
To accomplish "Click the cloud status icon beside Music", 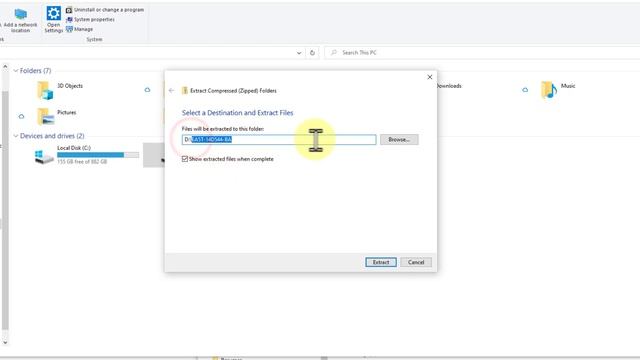I will tap(525, 90).
